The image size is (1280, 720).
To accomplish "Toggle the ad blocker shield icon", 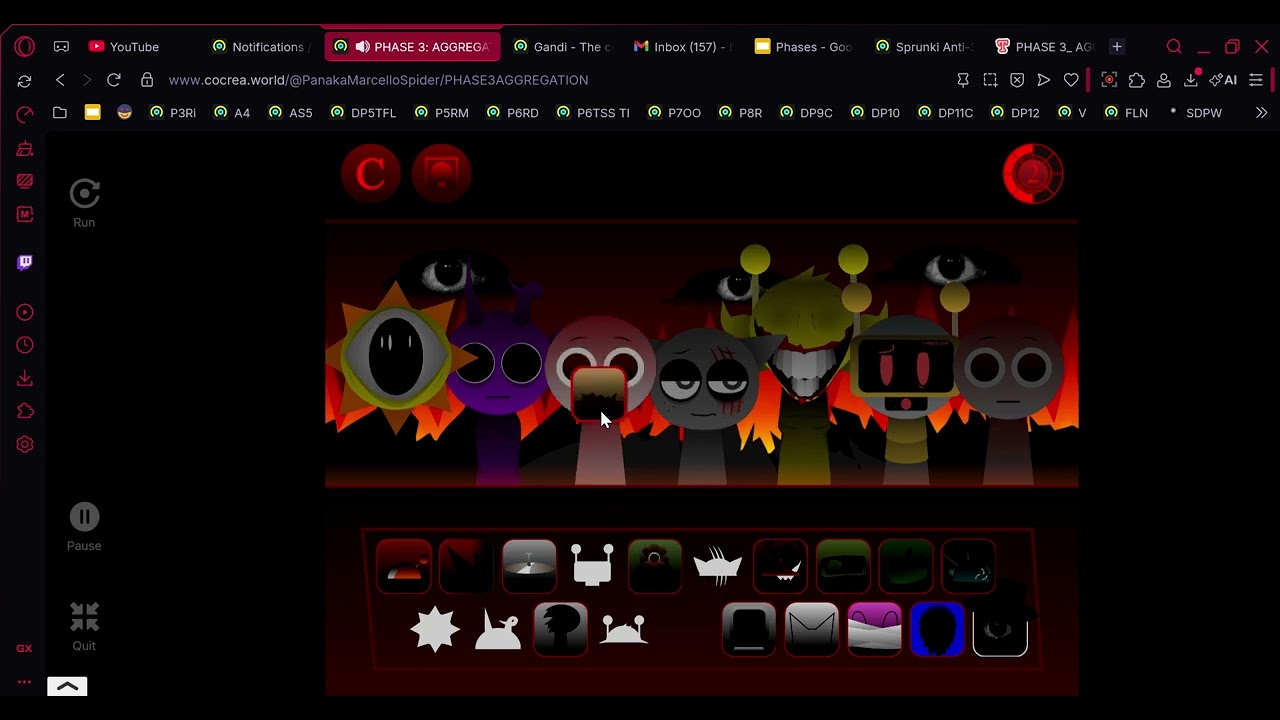I will point(1017,80).
